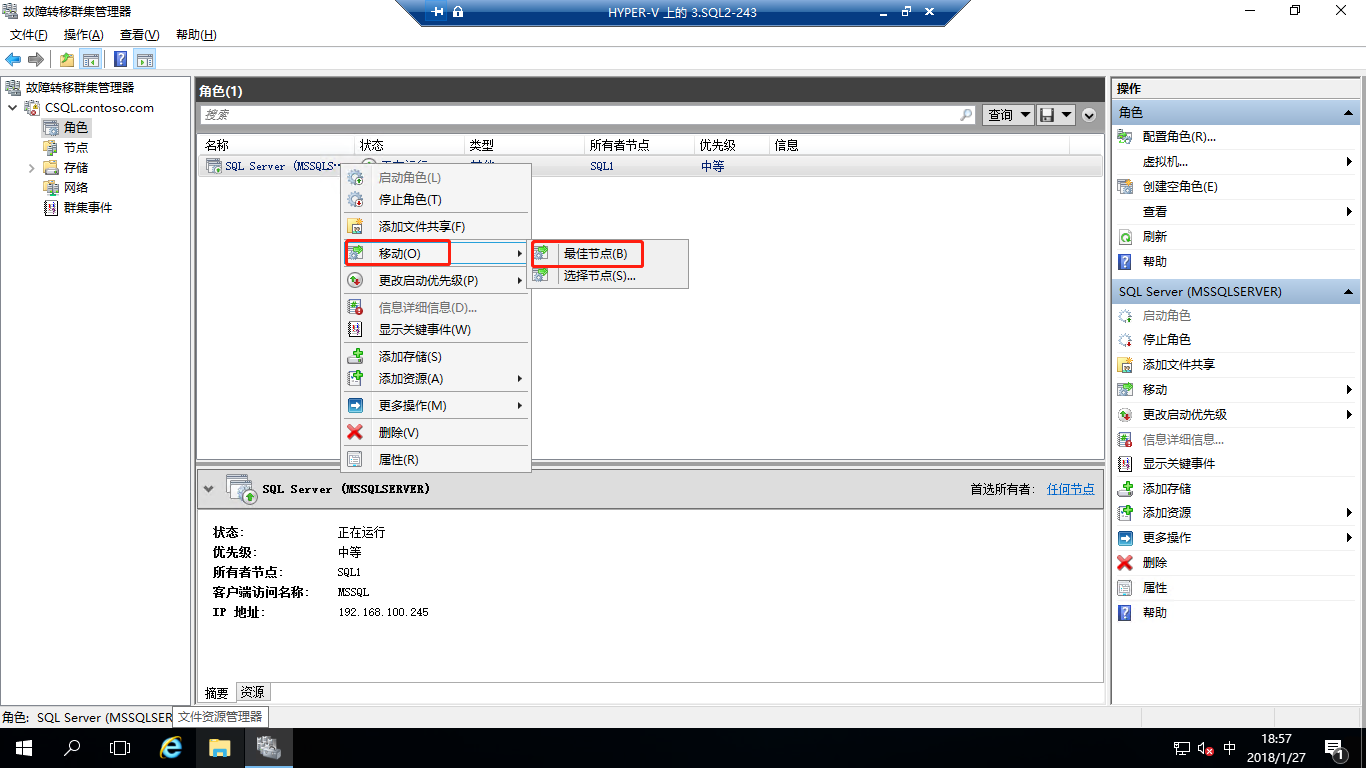1366x768 pixels.
Task: Click the round expand chevron beside save query
Action: [1089, 115]
